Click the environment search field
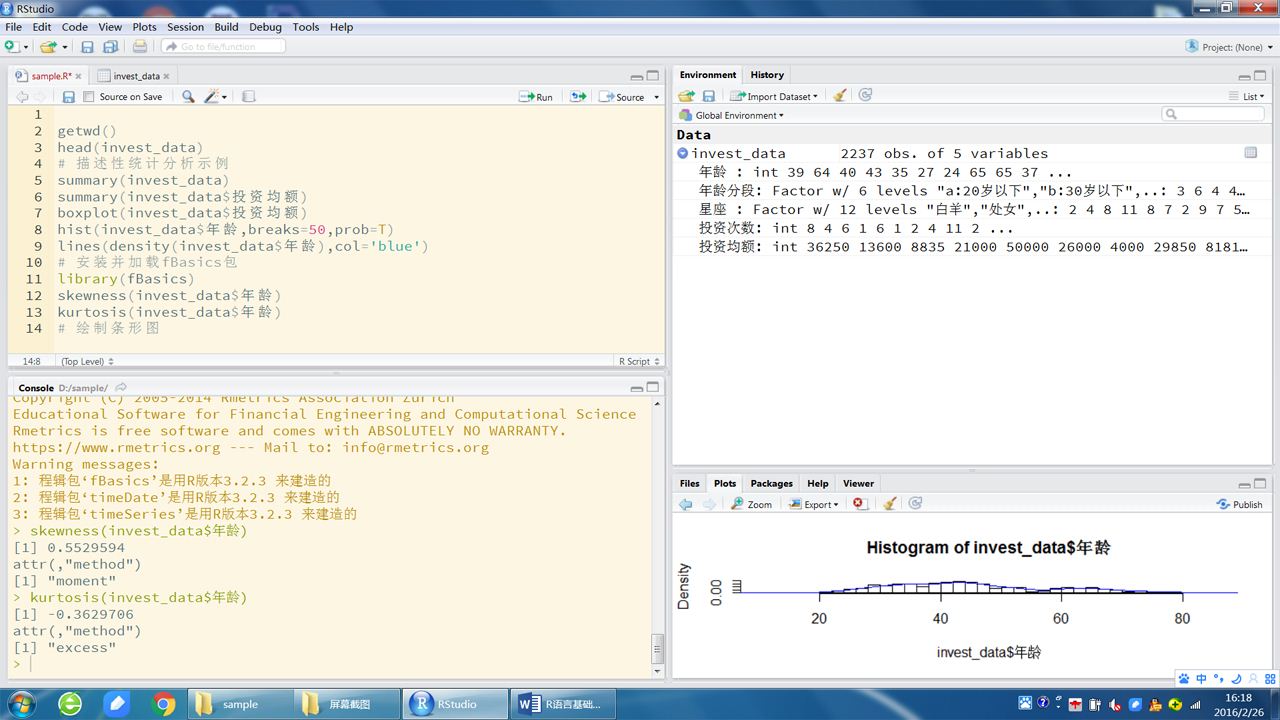Viewport: 1280px width, 720px height. click(1213, 115)
